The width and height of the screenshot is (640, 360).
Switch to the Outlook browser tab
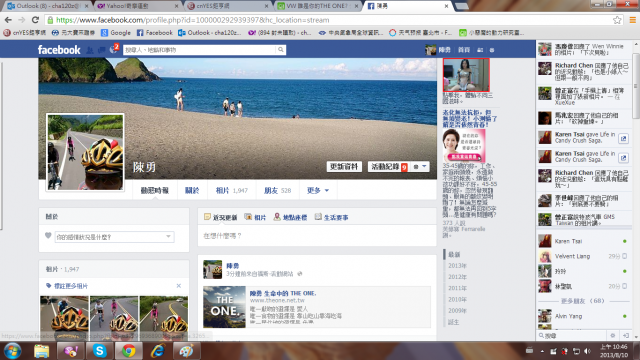[47, 6]
